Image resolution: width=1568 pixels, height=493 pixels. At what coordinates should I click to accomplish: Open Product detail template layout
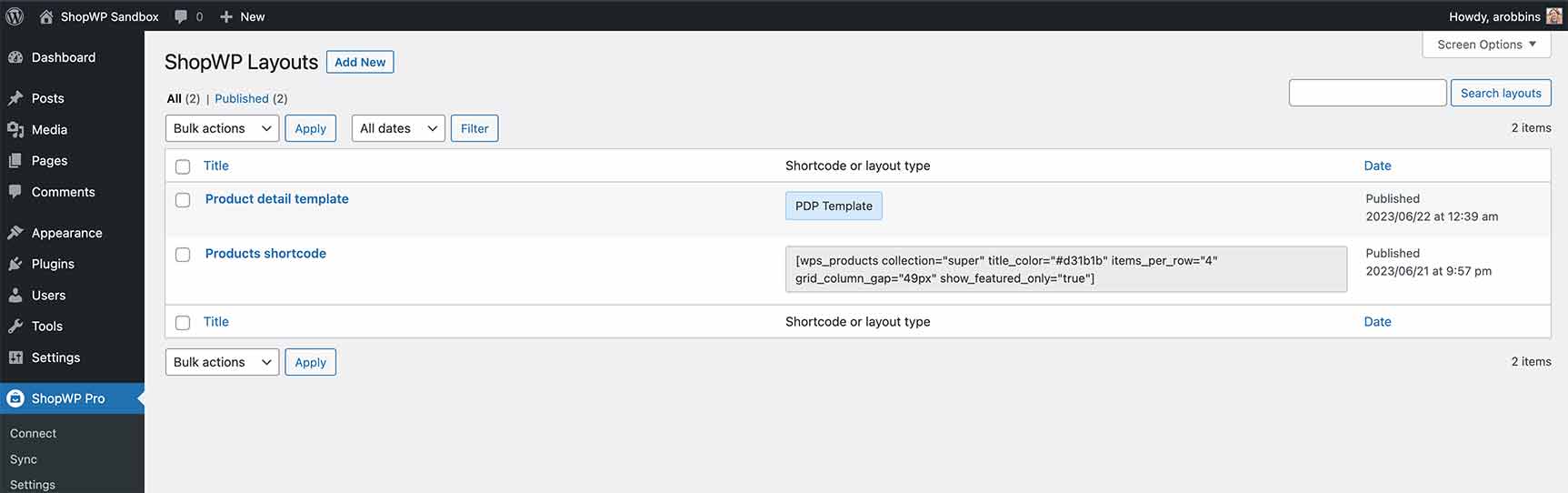277,198
